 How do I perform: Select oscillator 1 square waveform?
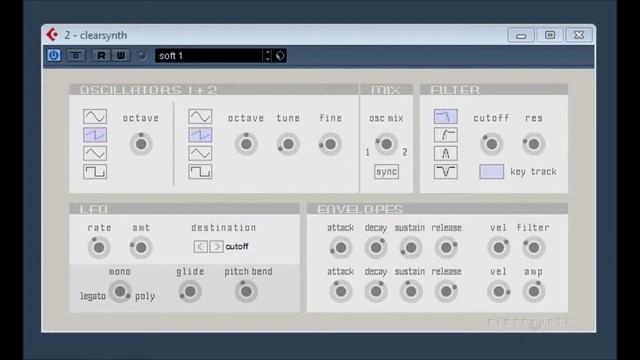[x=95, y=172]
